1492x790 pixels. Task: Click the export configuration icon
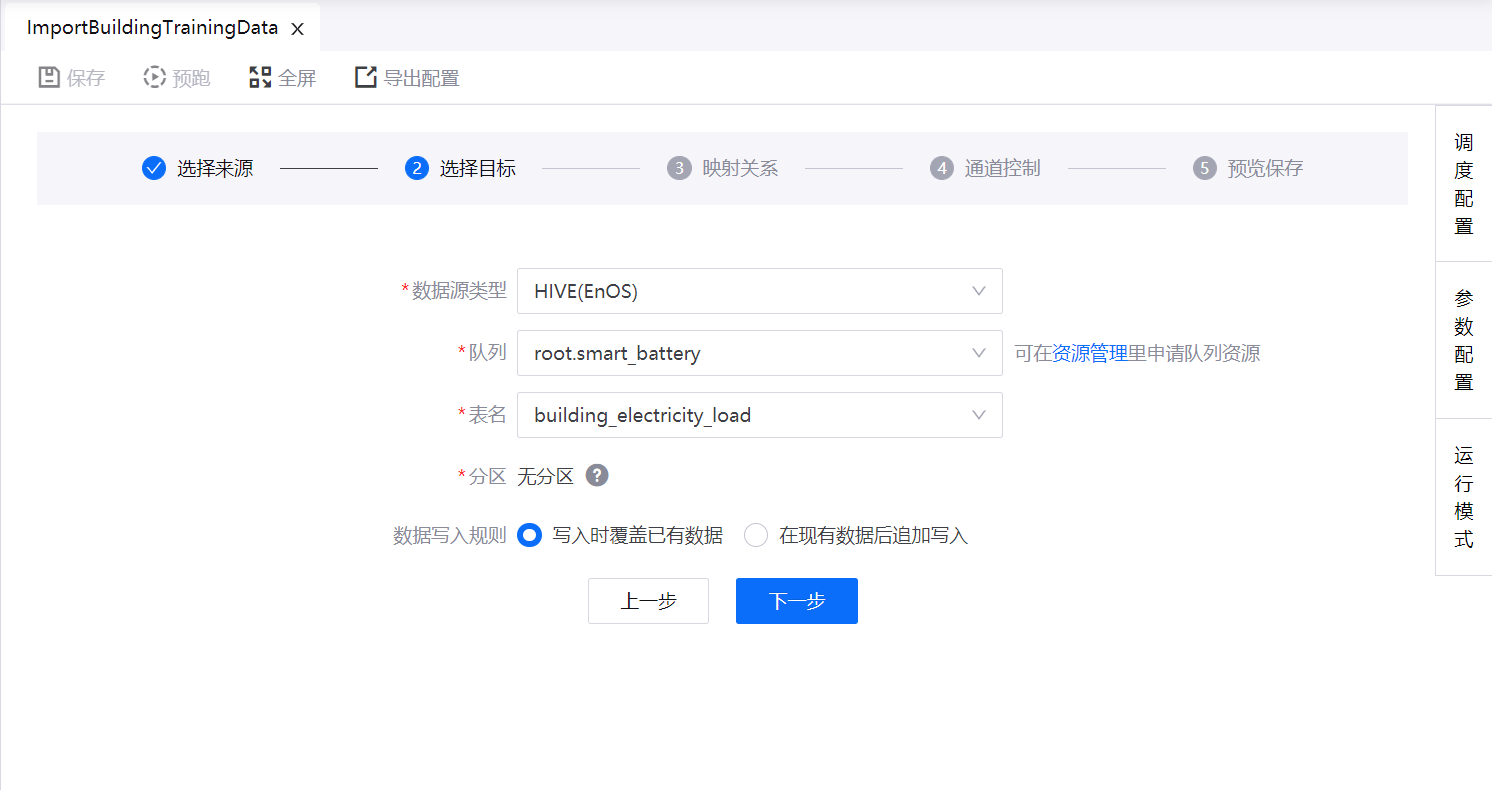366,78
